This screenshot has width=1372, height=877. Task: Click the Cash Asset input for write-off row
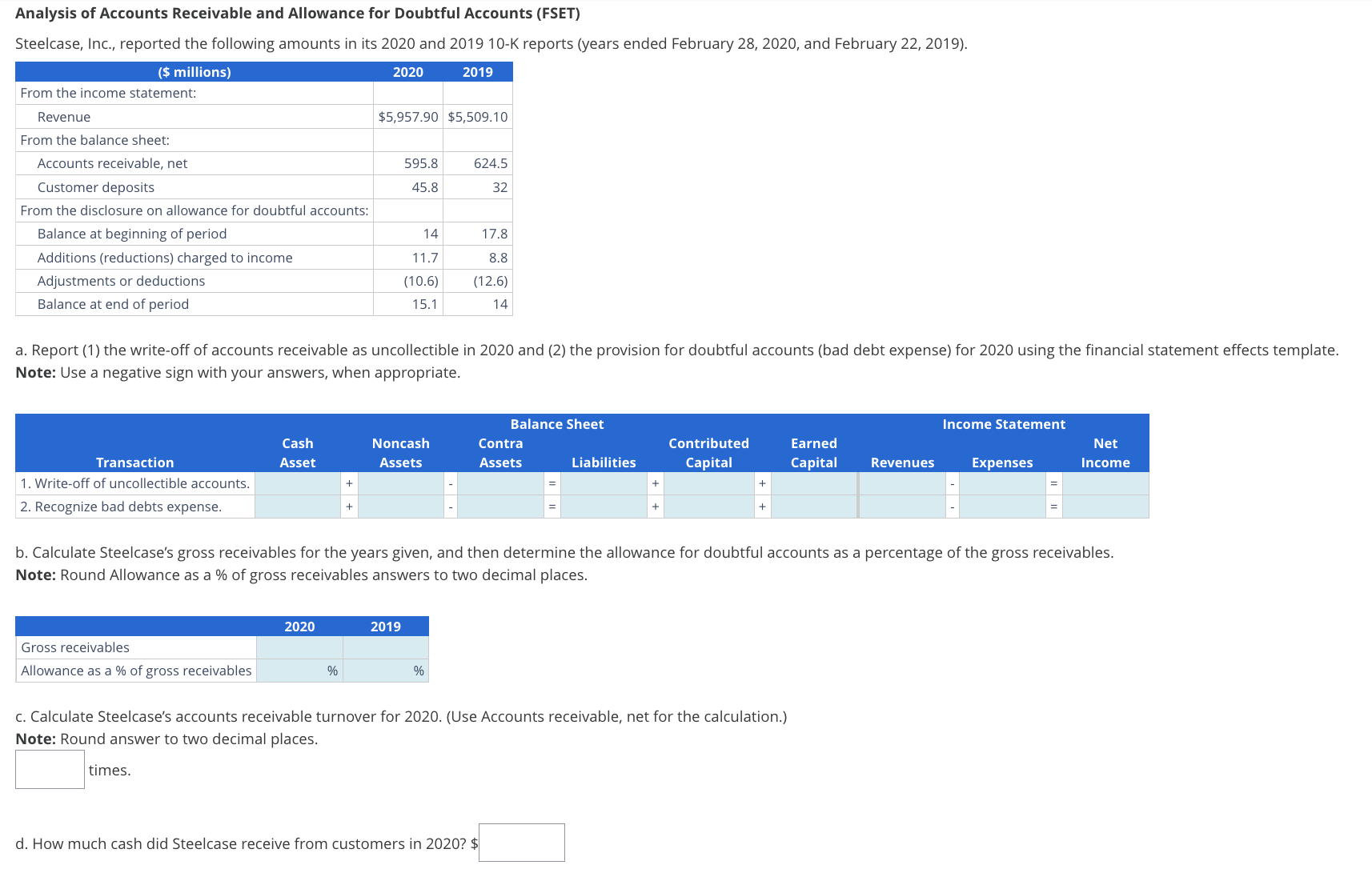tap(298, 483)
